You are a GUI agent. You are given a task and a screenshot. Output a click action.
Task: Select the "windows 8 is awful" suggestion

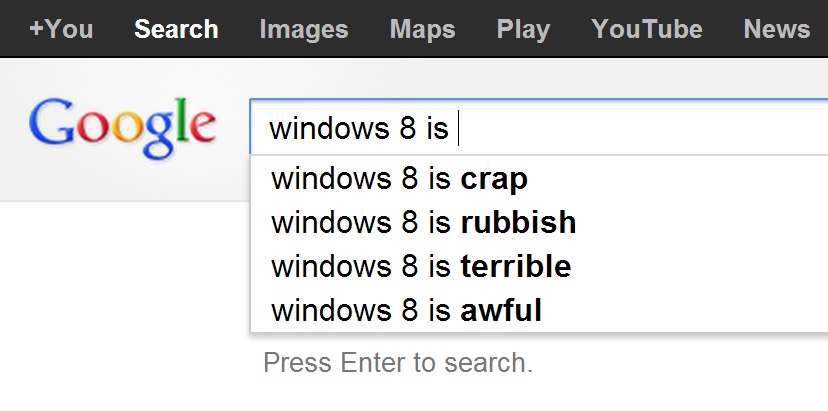click(x=406, y=311)
